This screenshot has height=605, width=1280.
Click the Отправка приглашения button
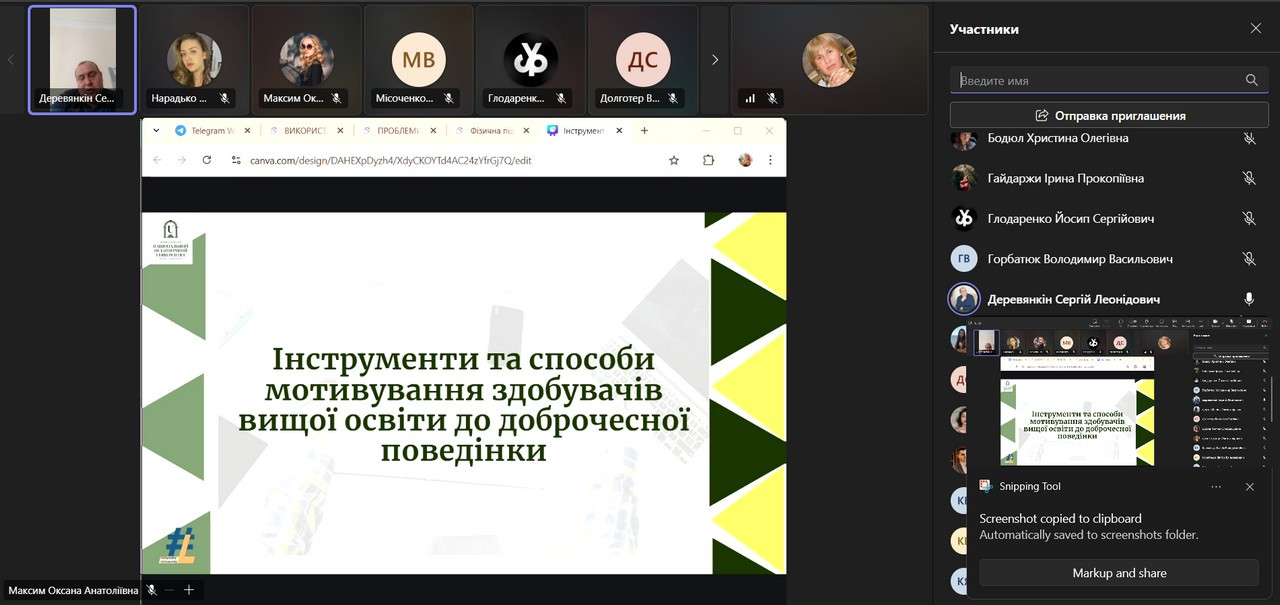coord(1109,115)
